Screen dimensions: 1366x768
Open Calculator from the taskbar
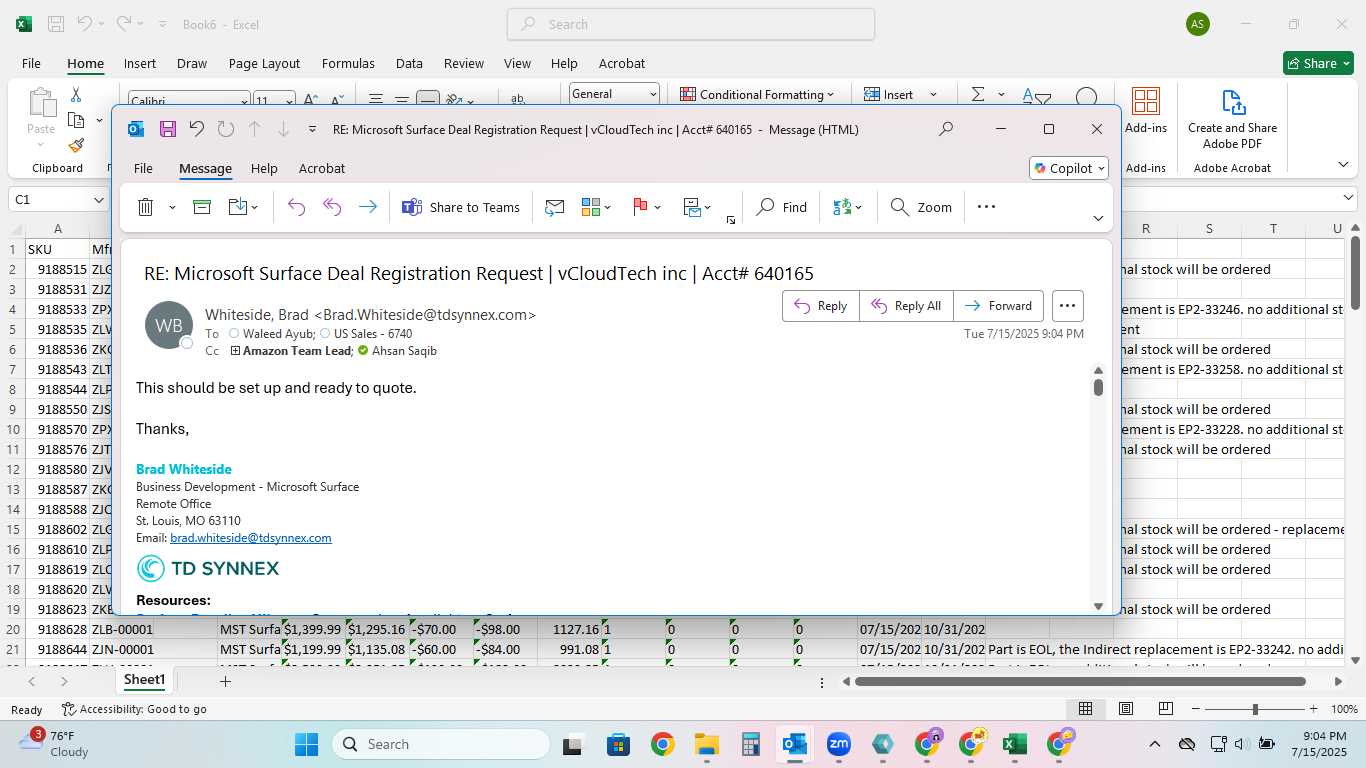tap(751, 744)
